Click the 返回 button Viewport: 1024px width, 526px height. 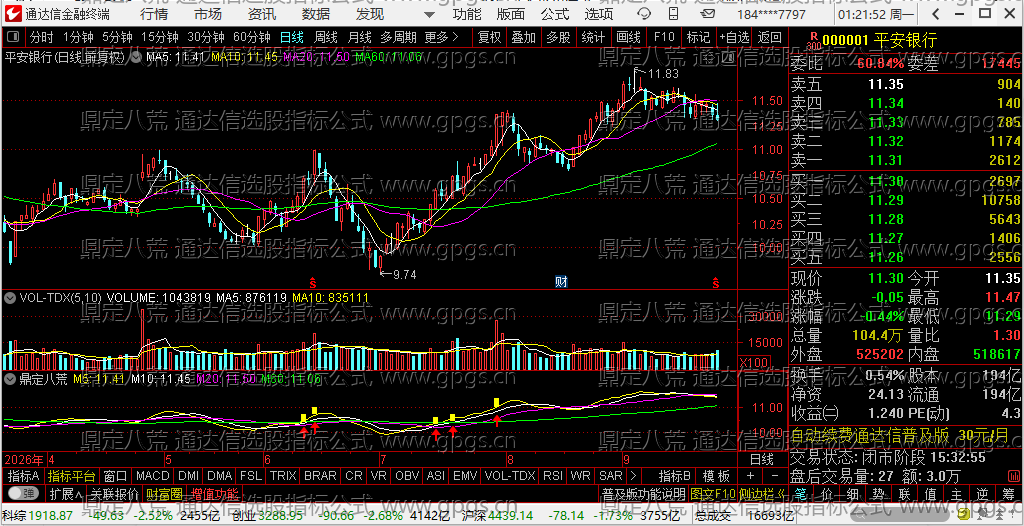tap(769, 37)
